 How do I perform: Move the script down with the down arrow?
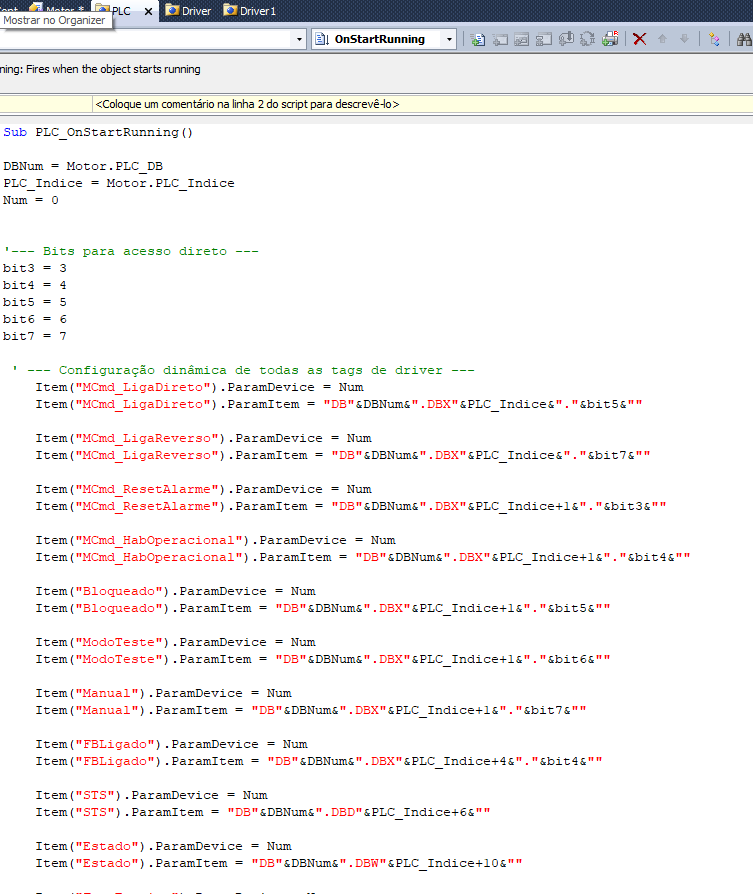tap(684, 39)
